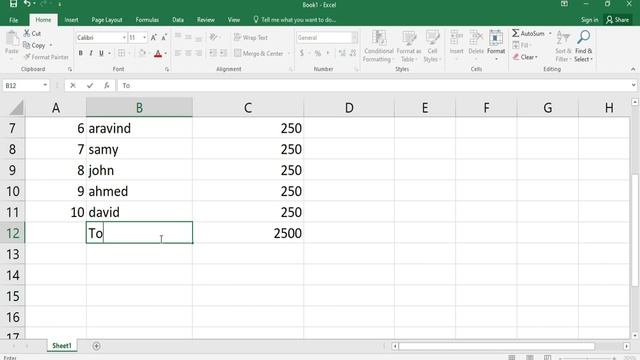Click the Clear eraser icon
This screenshot has height=360, width=640.
[x=516, y=57]
